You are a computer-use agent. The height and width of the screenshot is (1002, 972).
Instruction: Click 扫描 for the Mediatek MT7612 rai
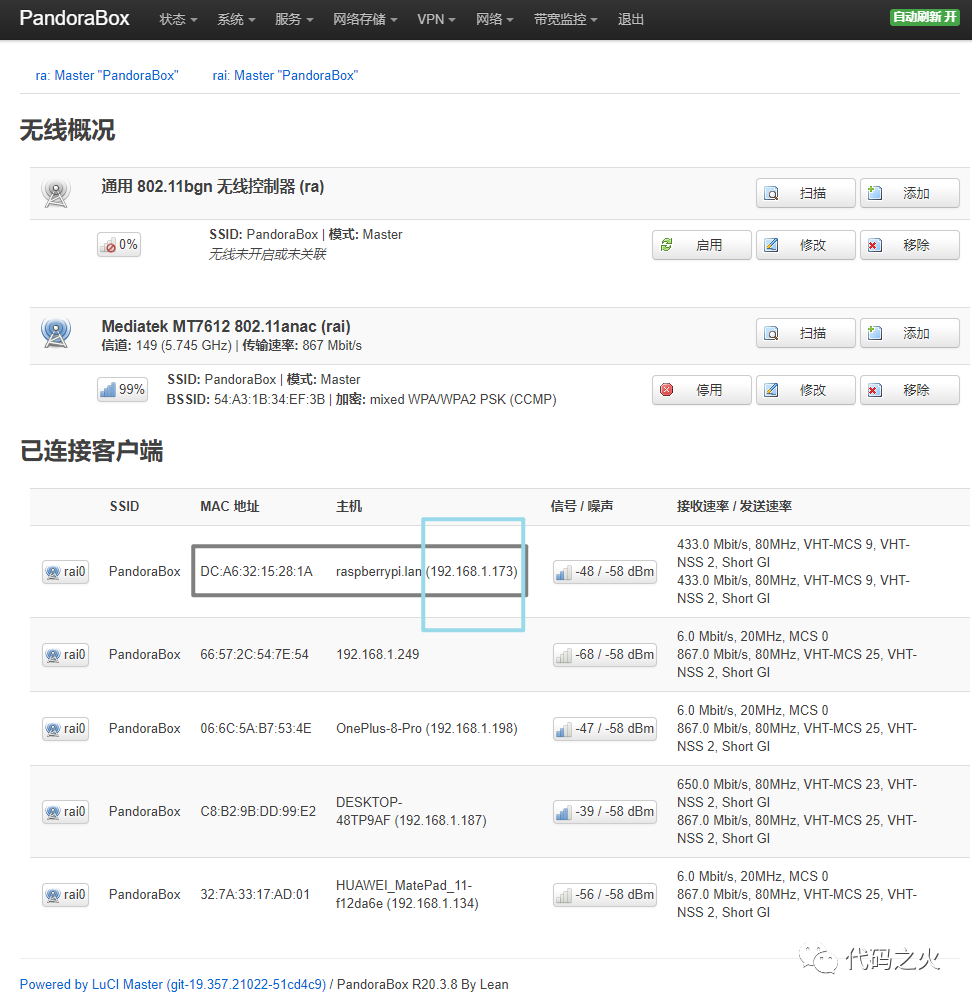click(x=805, y=333)
